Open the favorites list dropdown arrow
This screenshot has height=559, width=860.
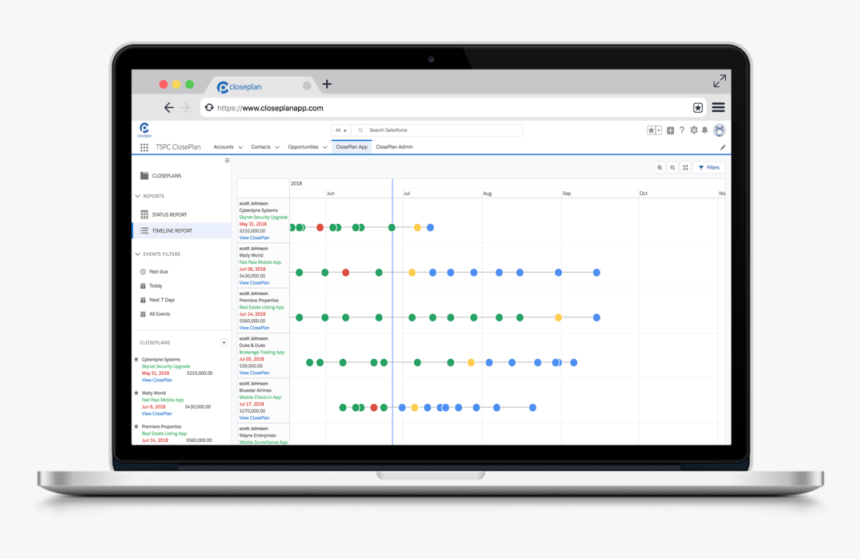point(659,130)
